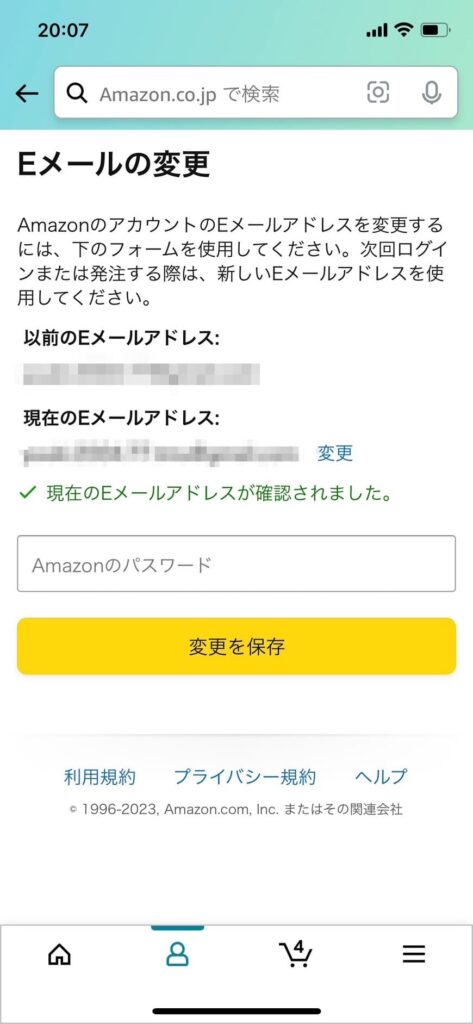473x1024 pixels.
Task: Open the ヘルプ link in the footer
Action: coord(381,777)
